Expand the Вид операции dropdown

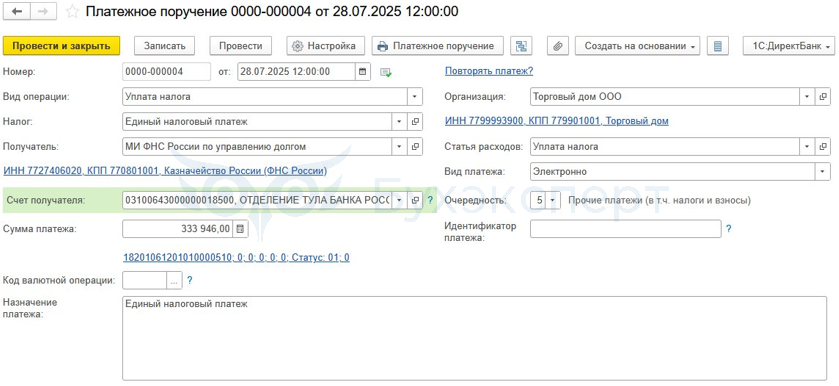point(415,97)
